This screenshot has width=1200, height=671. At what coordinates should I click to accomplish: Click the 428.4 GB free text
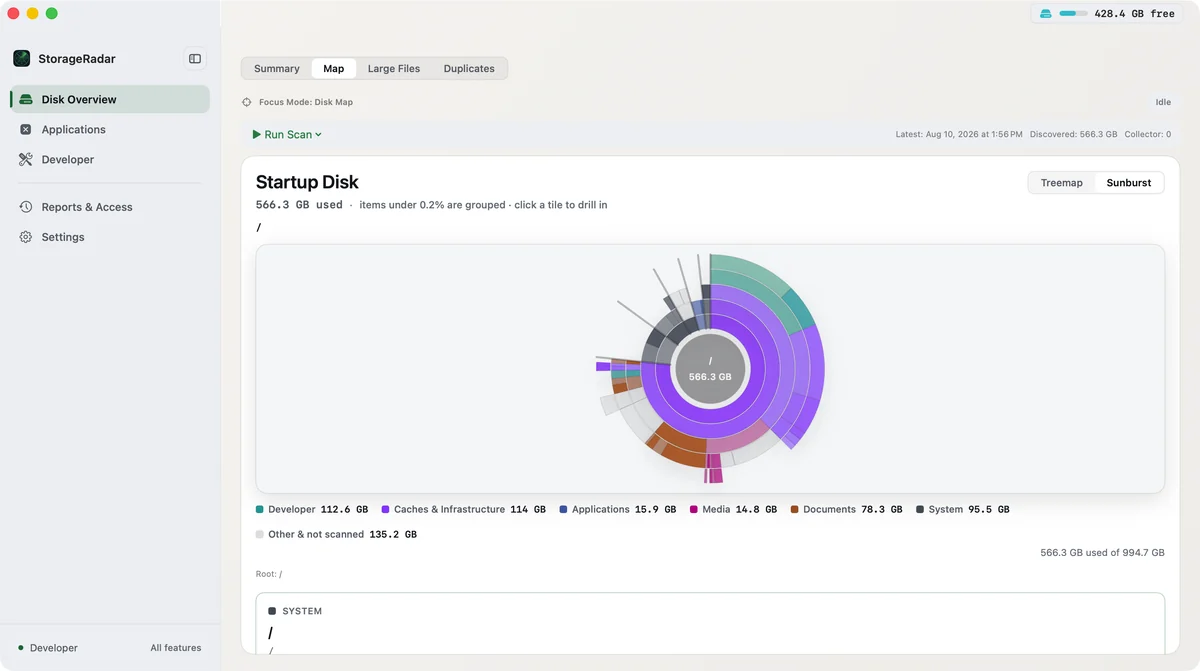pyautogui.click(x=1135, y=14)
